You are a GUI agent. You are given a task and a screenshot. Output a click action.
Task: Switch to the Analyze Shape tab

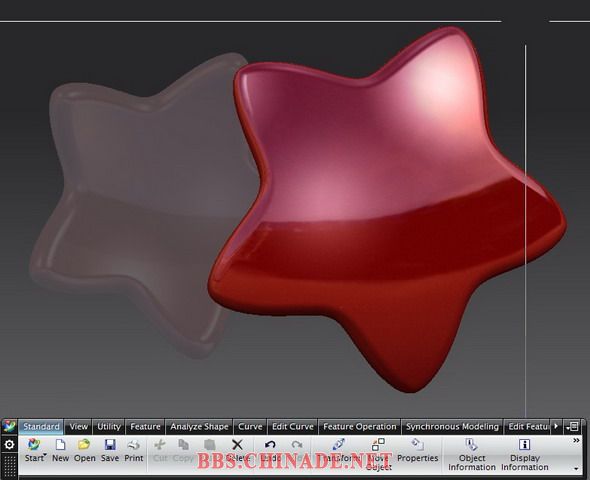tap(199, 427)
